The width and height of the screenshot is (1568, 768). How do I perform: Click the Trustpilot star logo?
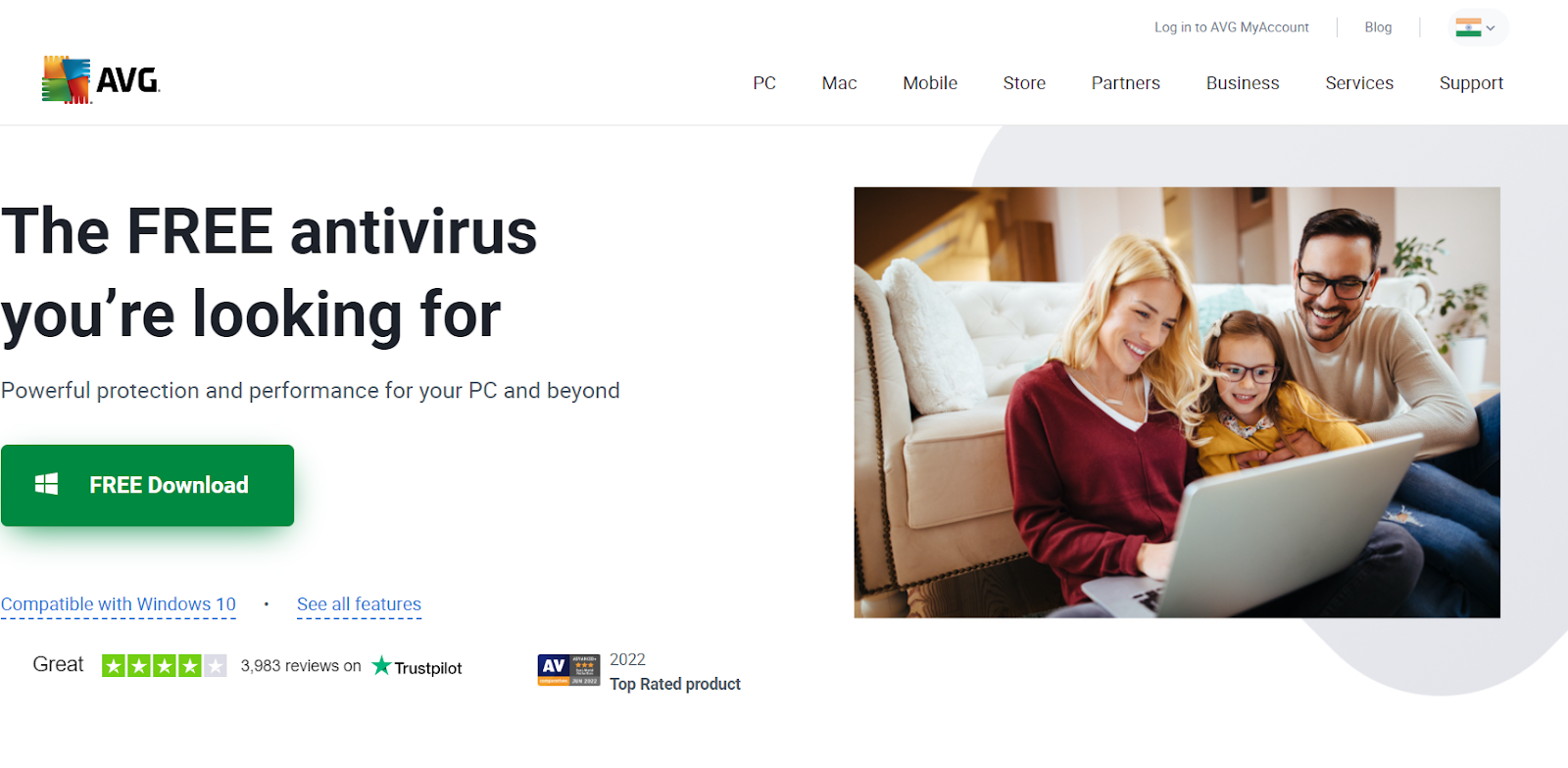pyautogui.click(x=381, y=666)
